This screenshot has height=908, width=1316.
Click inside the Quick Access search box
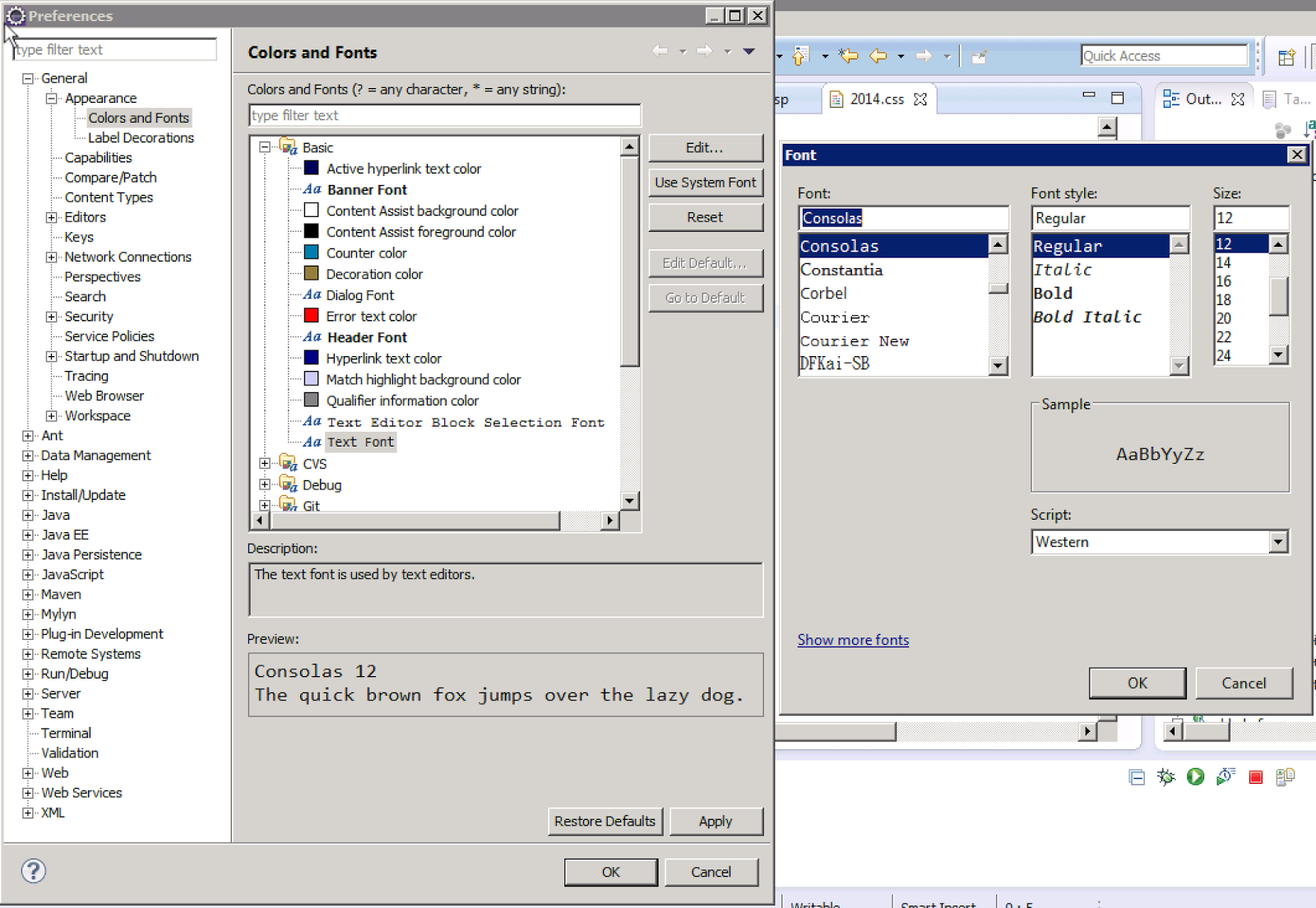(1163, 55)
